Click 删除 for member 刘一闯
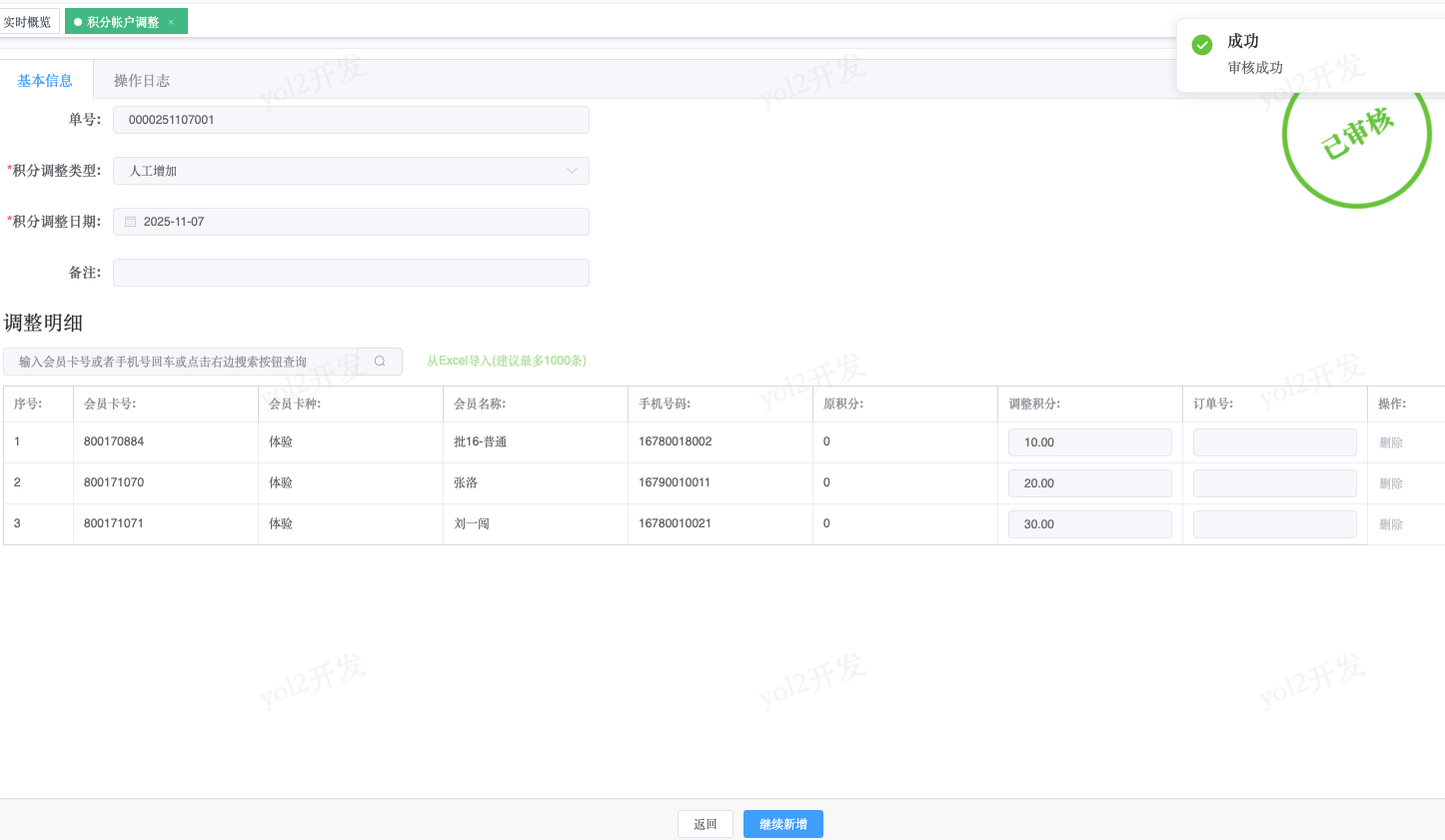The width and height of the screenshot is (1445, 840). pos(1391,524)
